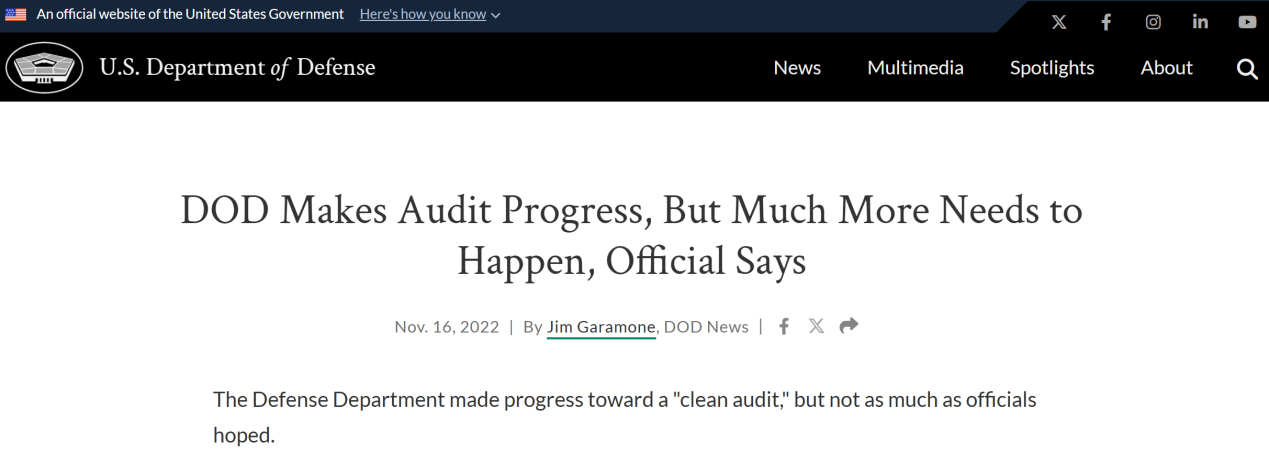Open the Multimedia menu
This screenshot has width=1269, height=475.
[915, 68]
